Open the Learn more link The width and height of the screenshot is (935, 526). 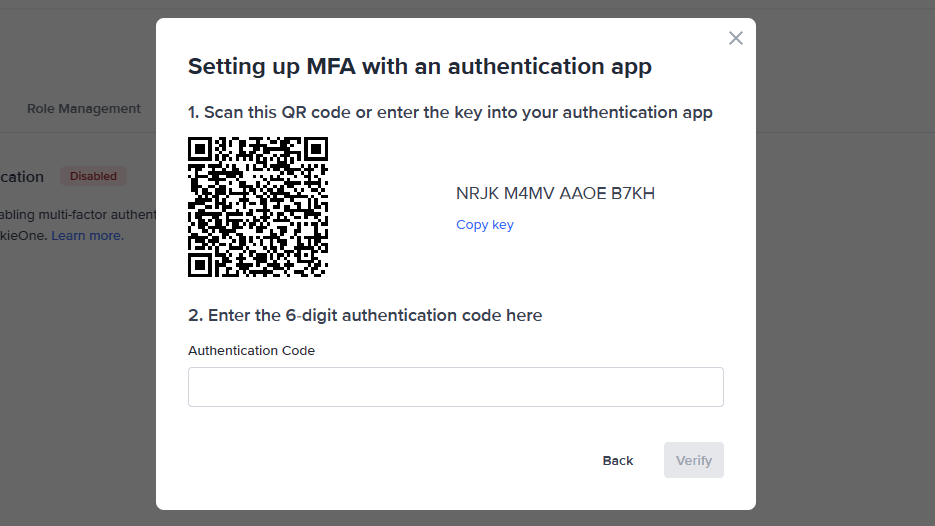click(x=88, y=236)
